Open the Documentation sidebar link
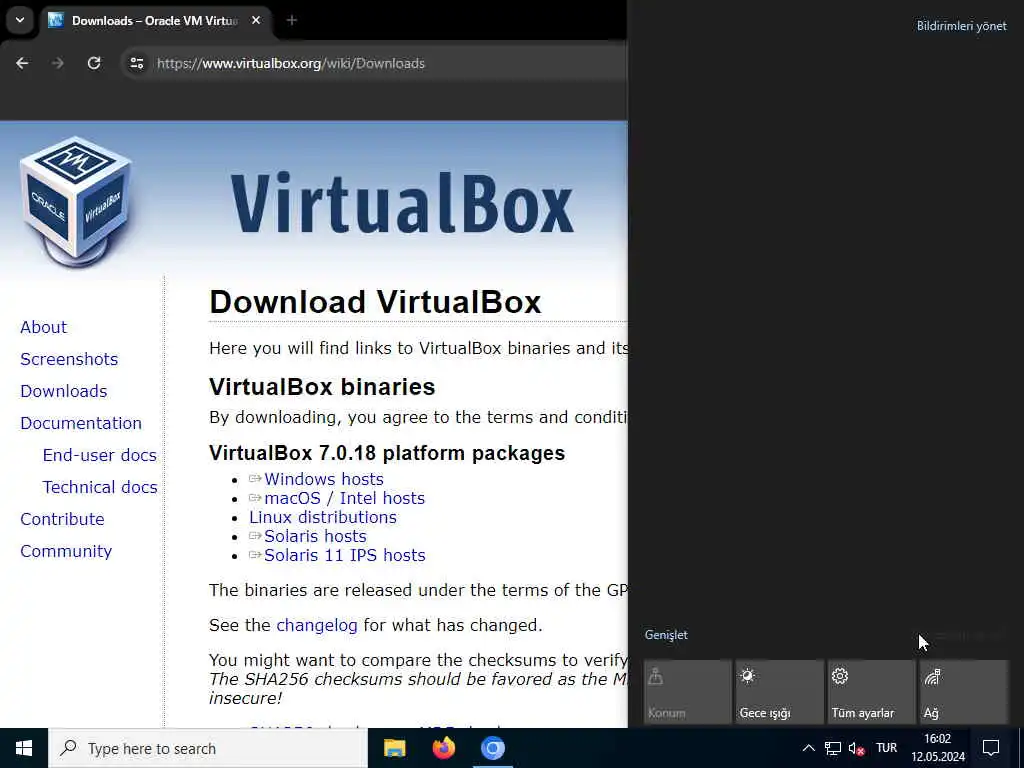1024x768 pixels. point(81,423)
